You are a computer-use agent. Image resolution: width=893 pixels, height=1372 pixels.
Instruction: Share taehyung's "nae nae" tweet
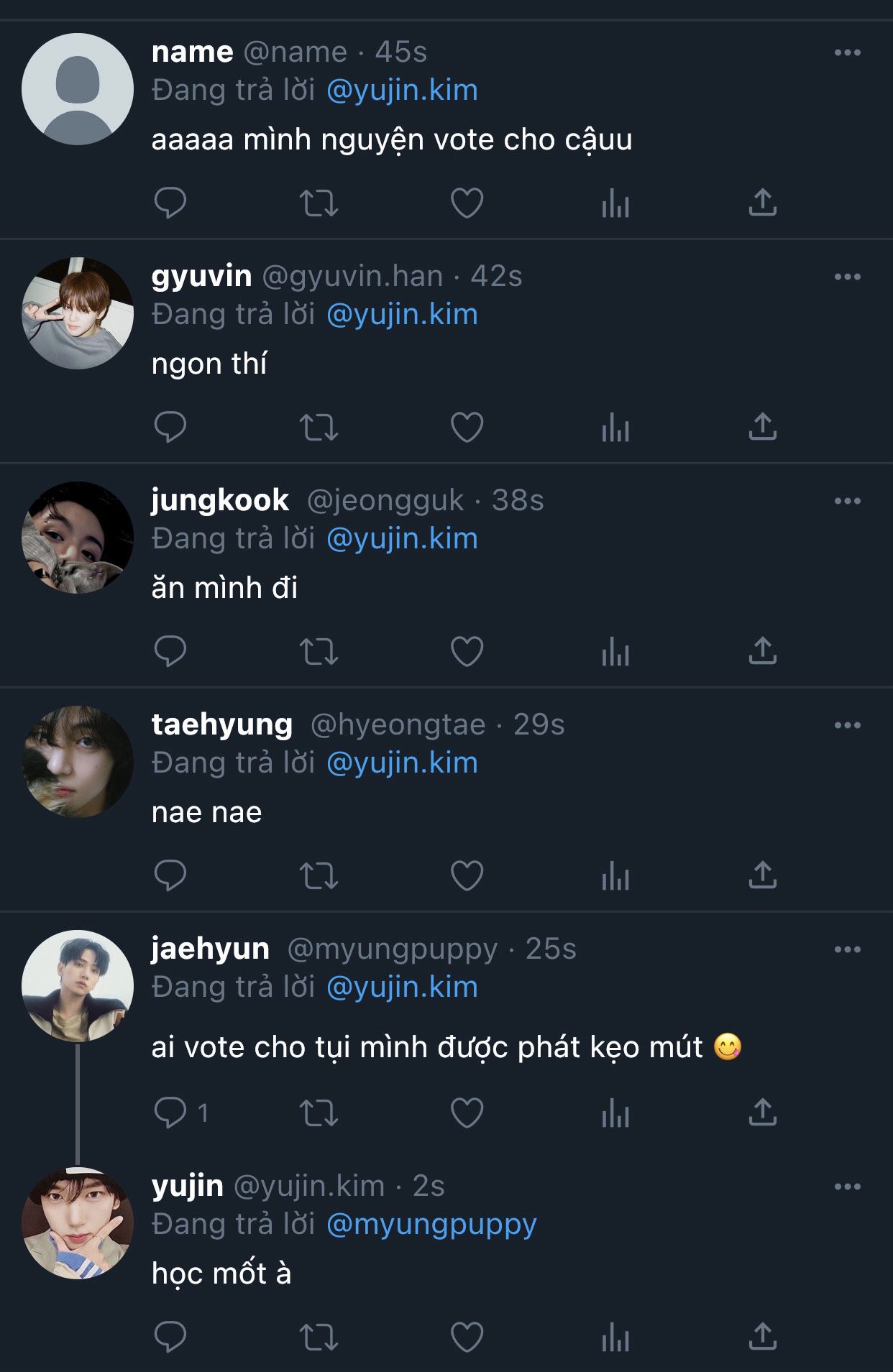point(762,875)
